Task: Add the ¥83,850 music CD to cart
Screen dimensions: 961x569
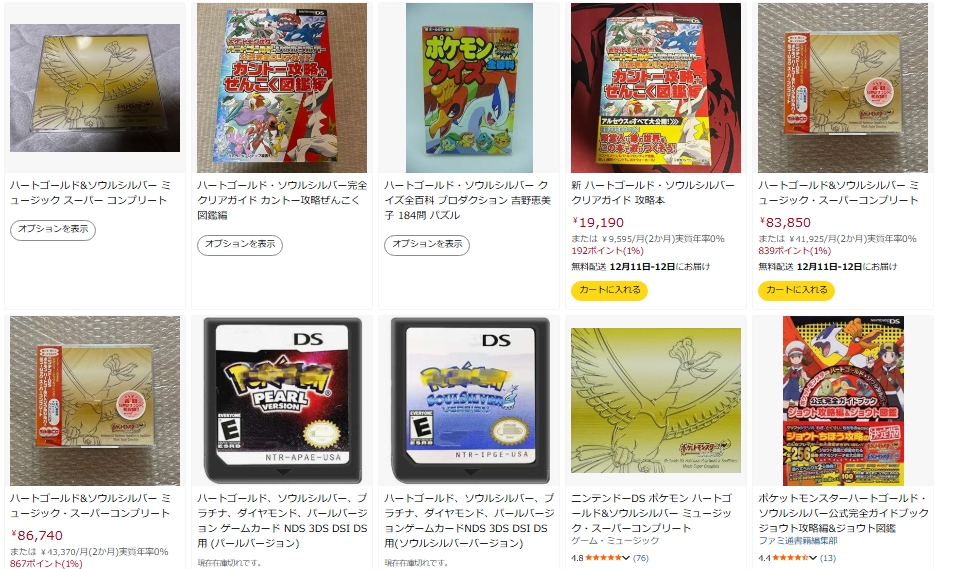Action: tap(796, 290)
